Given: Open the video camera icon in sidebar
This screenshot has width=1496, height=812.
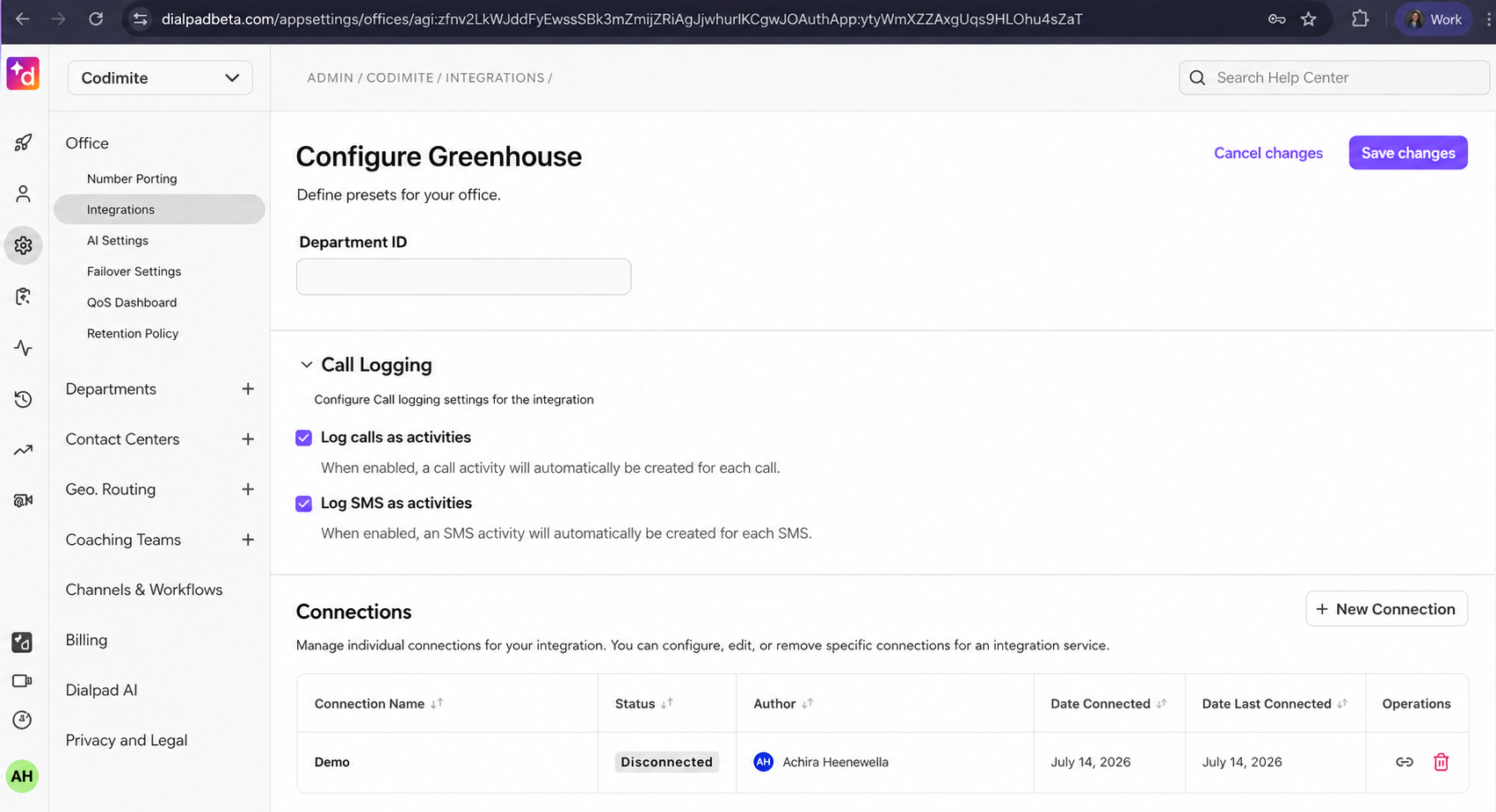Looking at the screenshot, I should pyautogui.click(x=23, y=500).
